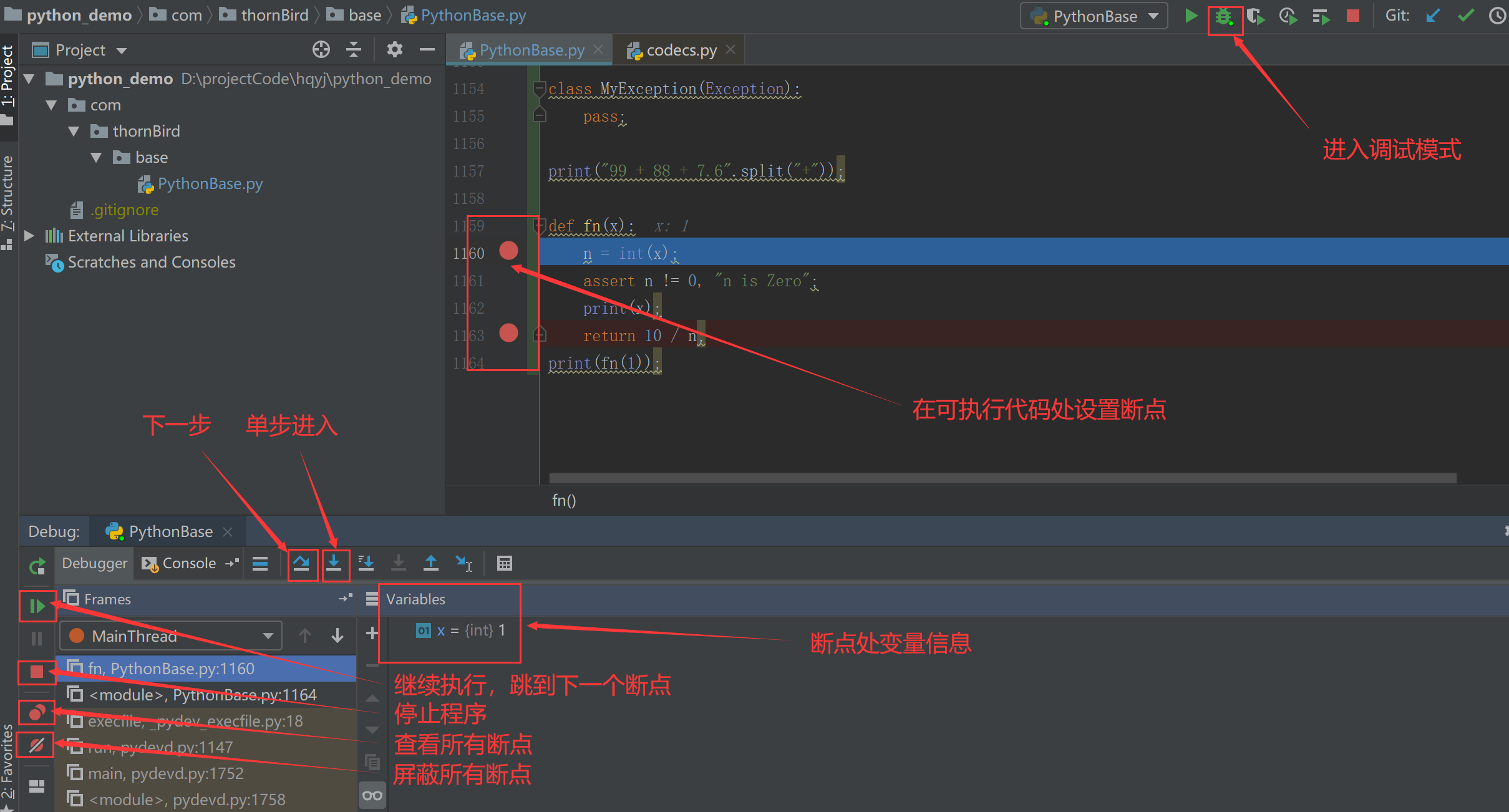
Task: Expand the External Libraries tree node
Action: click(29, 236)
